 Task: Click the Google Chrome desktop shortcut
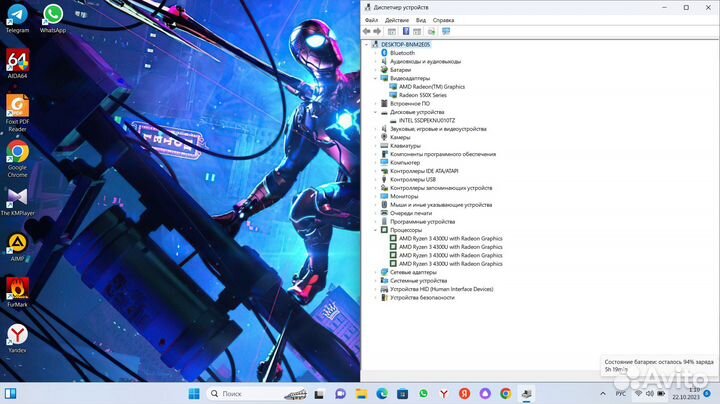17,159
